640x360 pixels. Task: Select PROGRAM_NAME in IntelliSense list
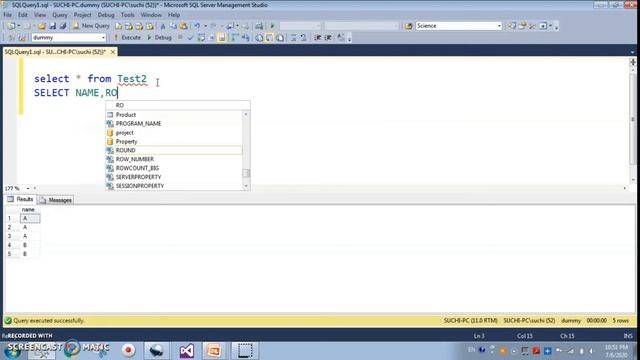tap(174, 124)
